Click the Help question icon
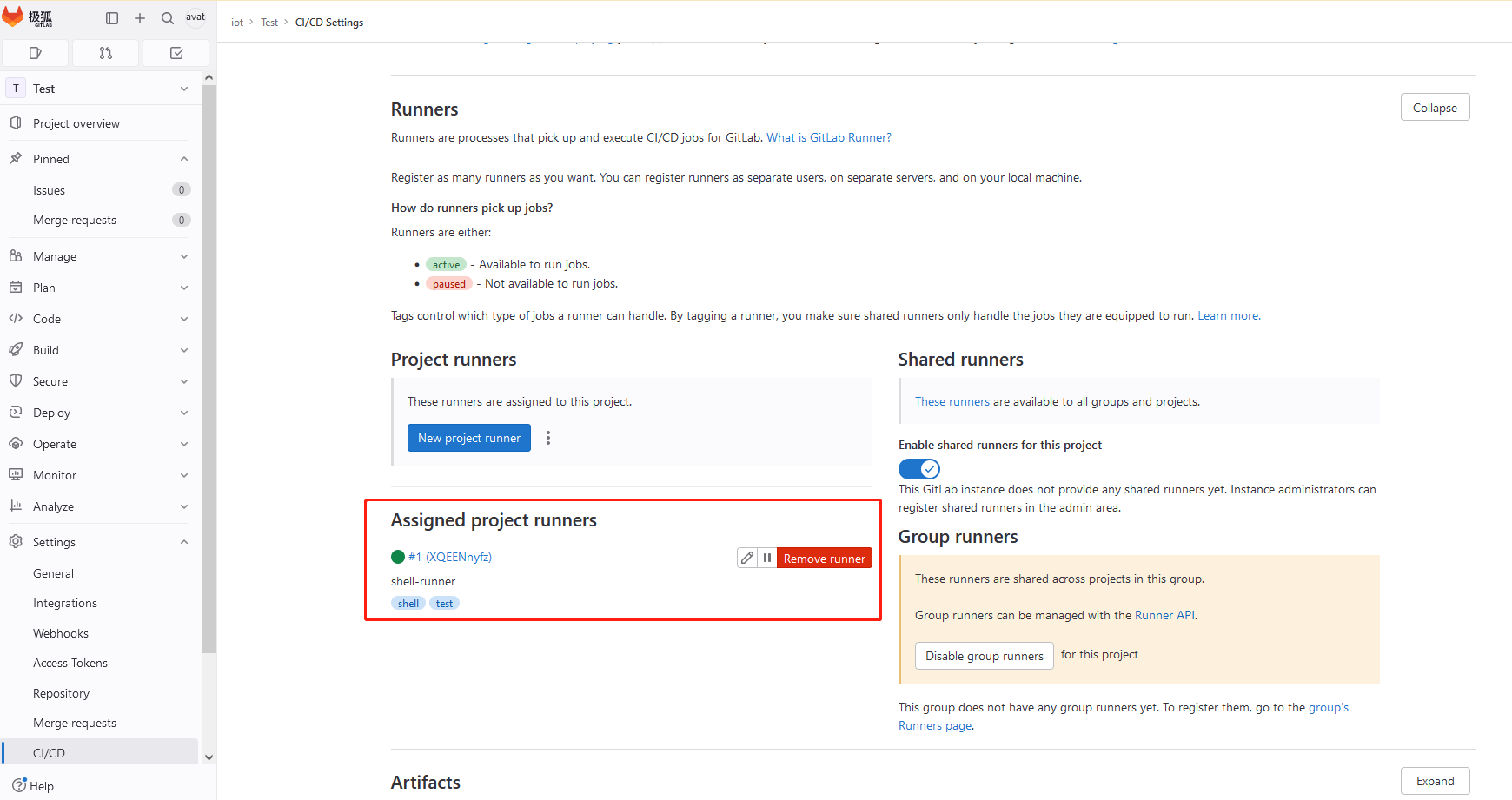The height and width of the screenshot is (800, 1512). [19, 785]
